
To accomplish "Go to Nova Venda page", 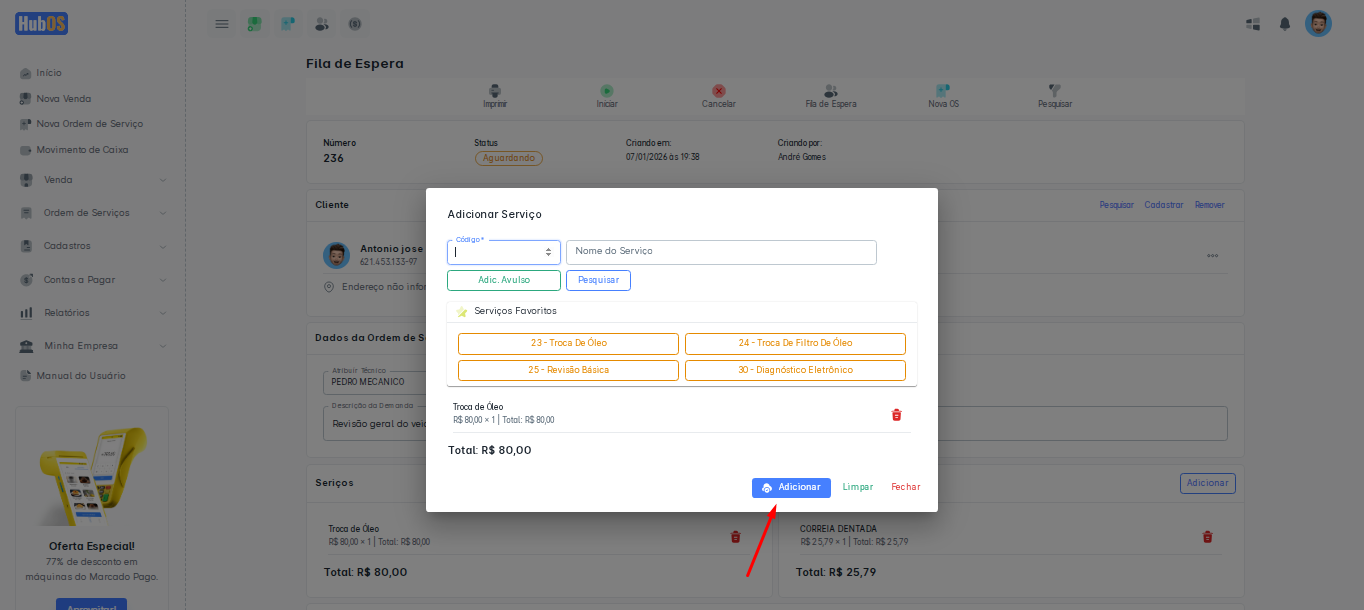I will click(x=63, y=99).
